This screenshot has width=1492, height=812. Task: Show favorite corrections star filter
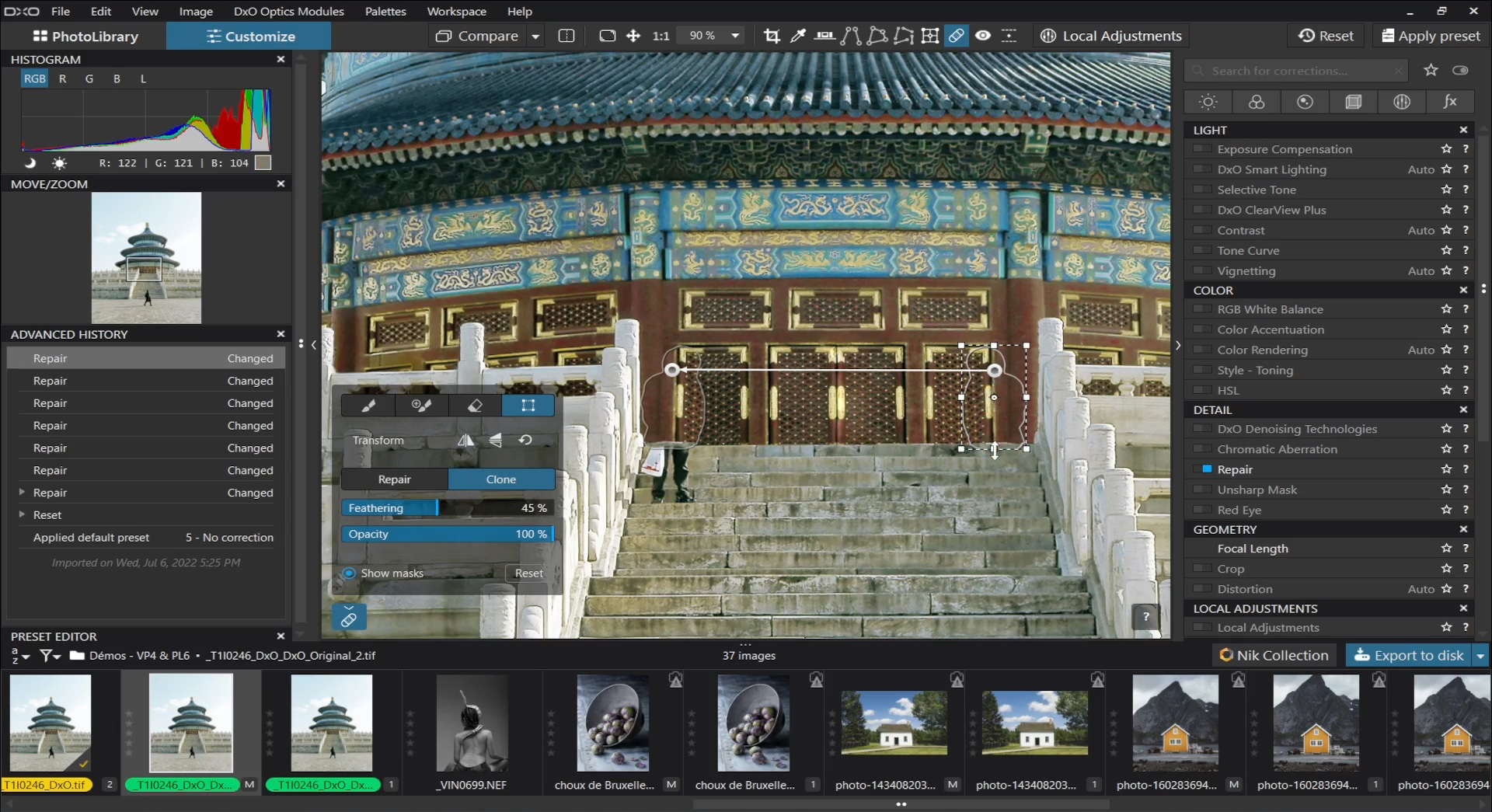pyautogui.click(x=1431, y=70)
